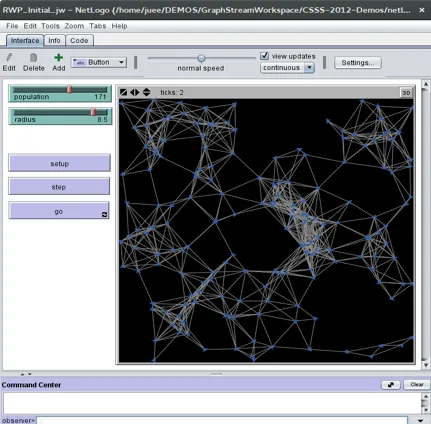Screen dimensions: 431x424
Task: Toggle the view updates checkbox
Action: coord(265,55)
